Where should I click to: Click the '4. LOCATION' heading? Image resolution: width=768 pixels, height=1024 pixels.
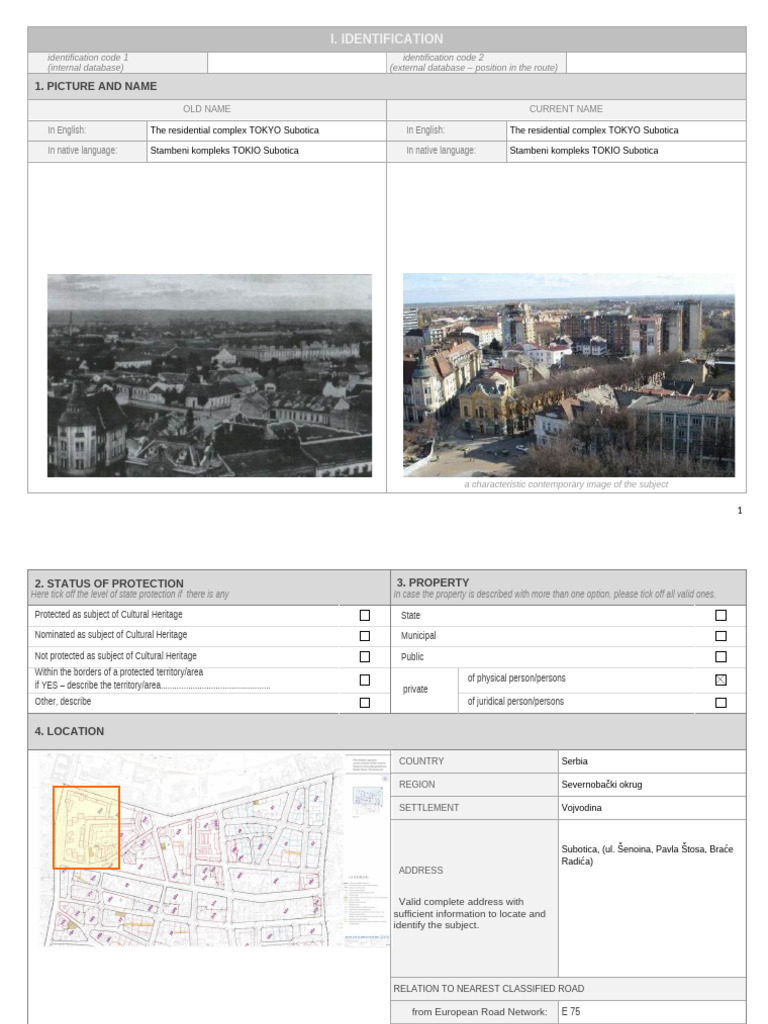(69, 731)
